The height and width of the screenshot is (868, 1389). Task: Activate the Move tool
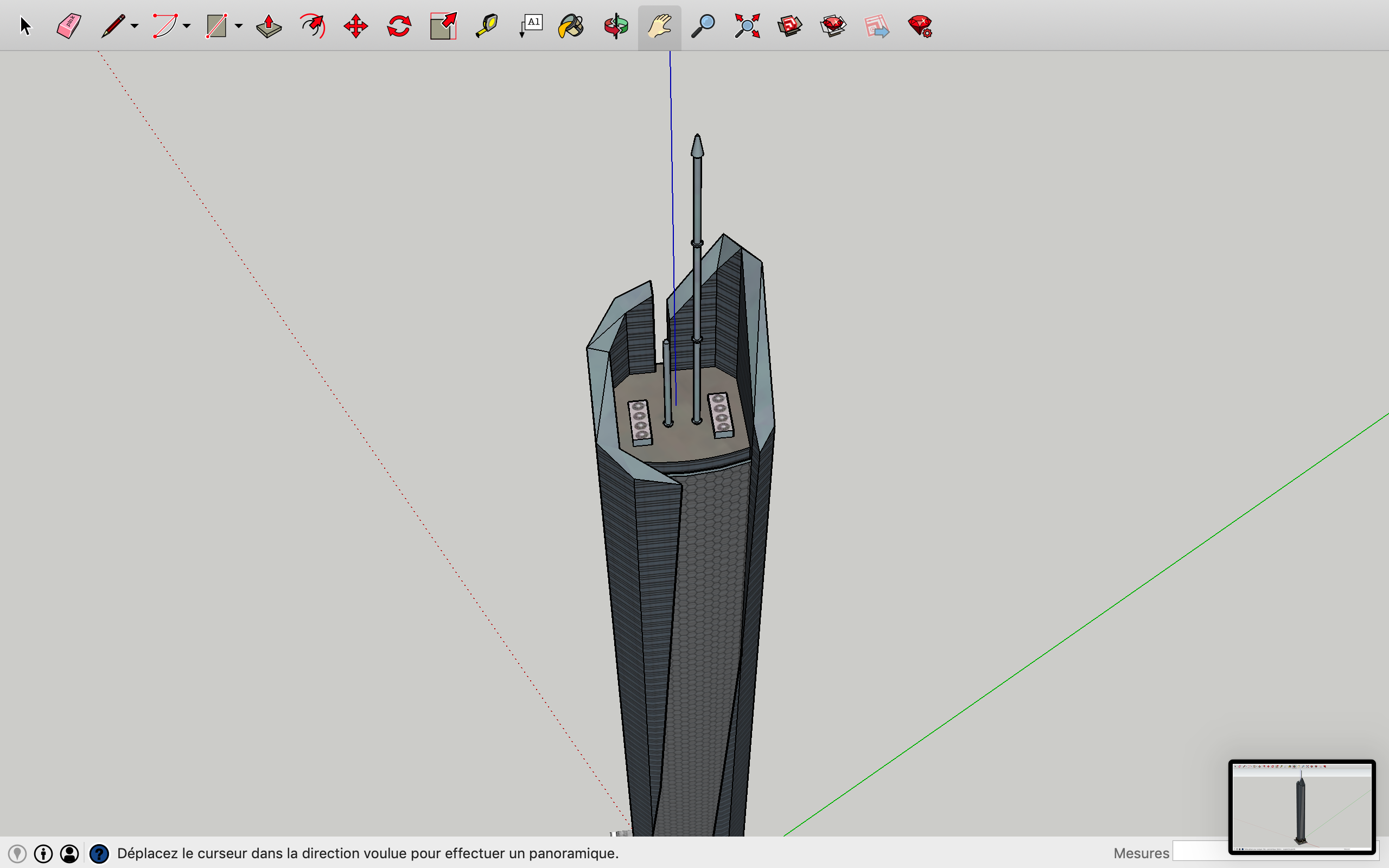click(x=355, y=25)
